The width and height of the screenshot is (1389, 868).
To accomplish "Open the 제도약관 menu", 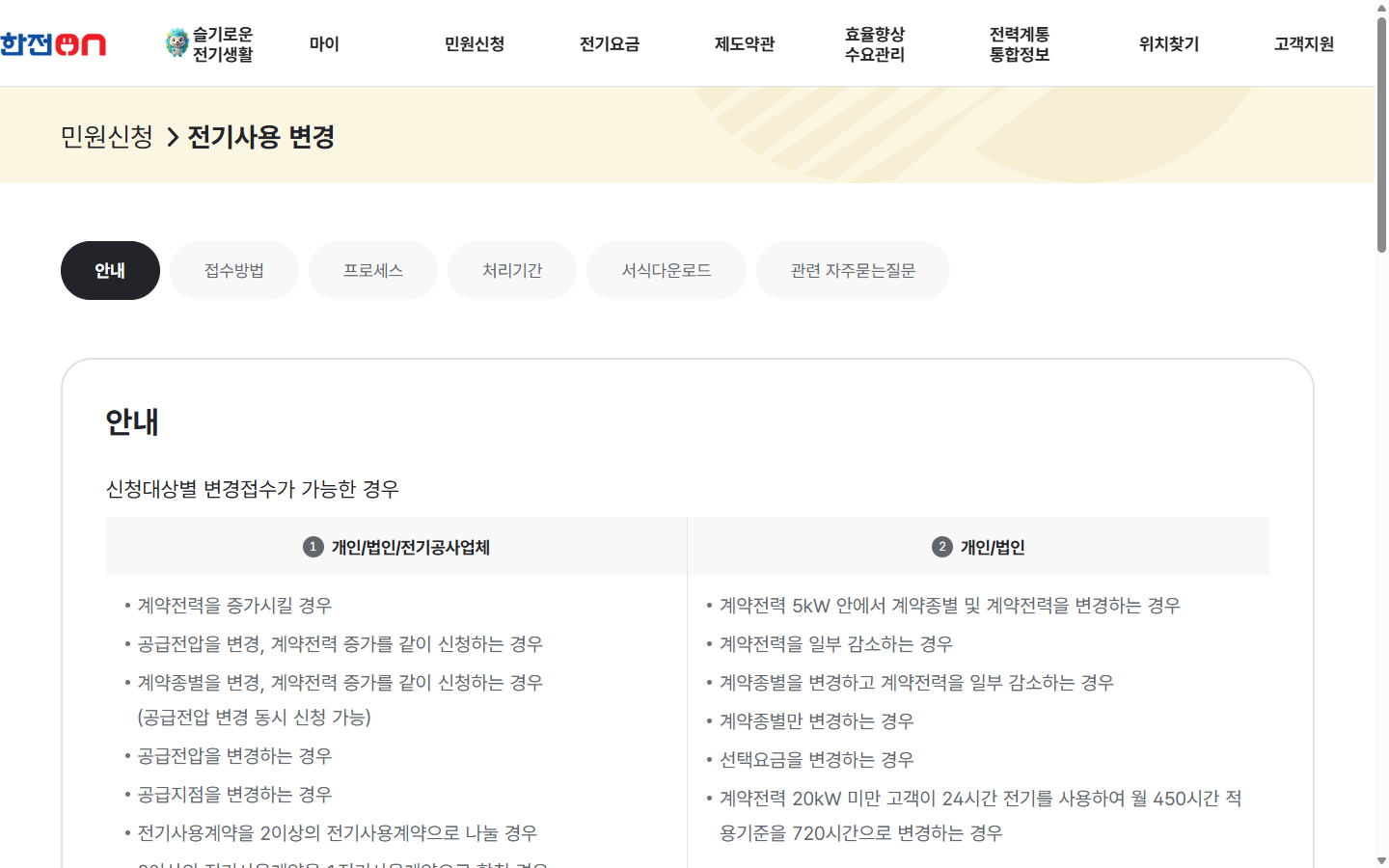I will (x=745, y=43).
